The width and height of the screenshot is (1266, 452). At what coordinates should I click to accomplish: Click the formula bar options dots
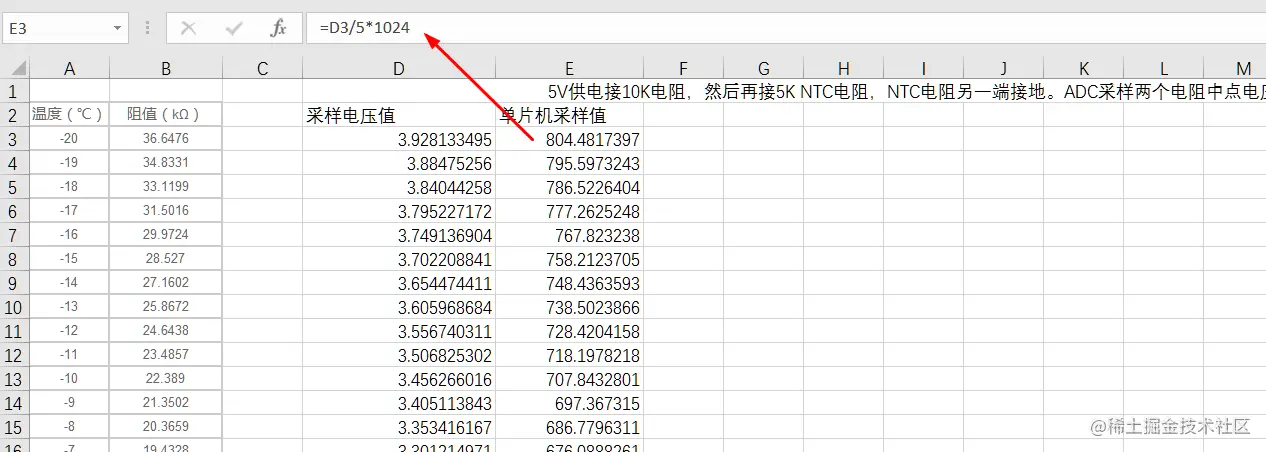(x=148, y=28)
